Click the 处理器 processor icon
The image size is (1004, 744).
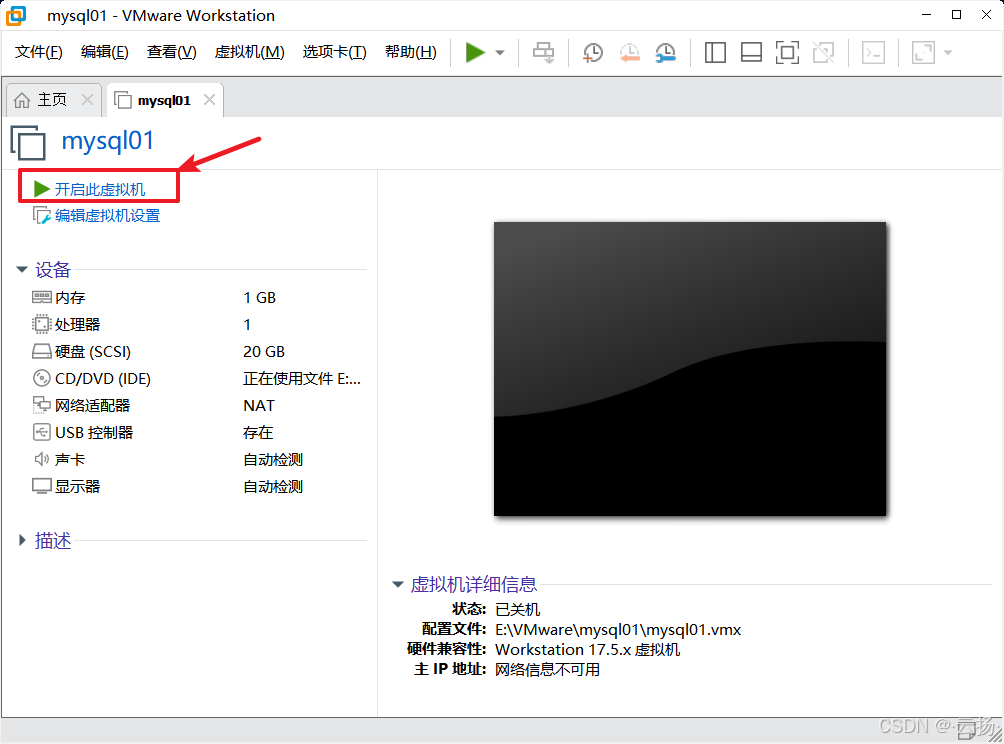click(42, 324)
